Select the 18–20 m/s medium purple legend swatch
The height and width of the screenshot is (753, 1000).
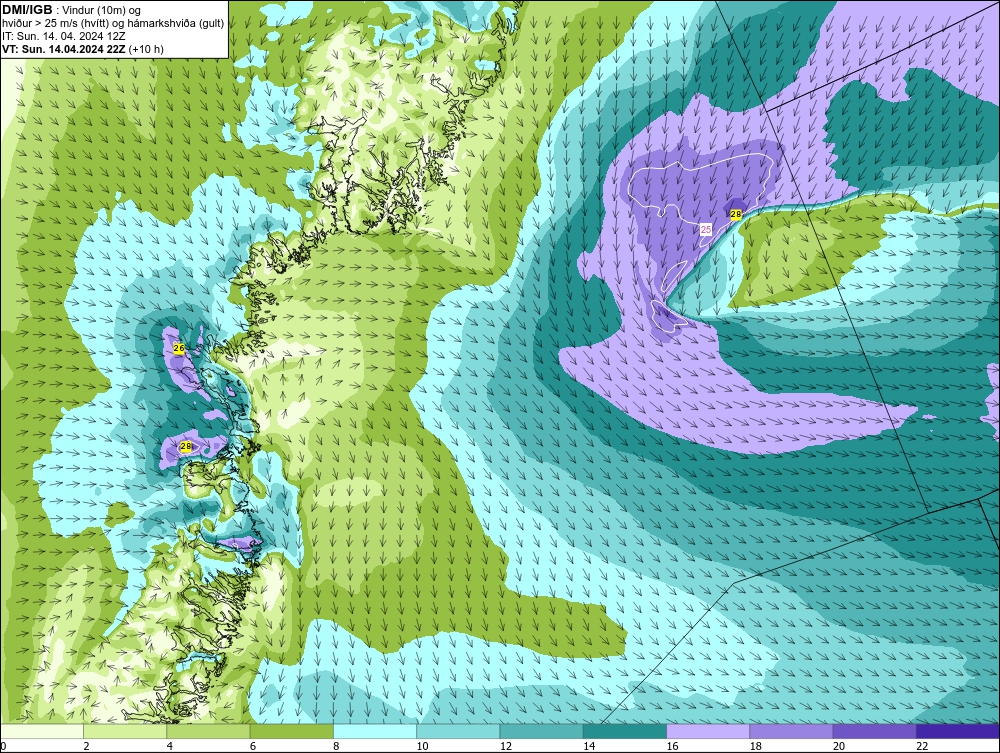[x=791, y=731]
